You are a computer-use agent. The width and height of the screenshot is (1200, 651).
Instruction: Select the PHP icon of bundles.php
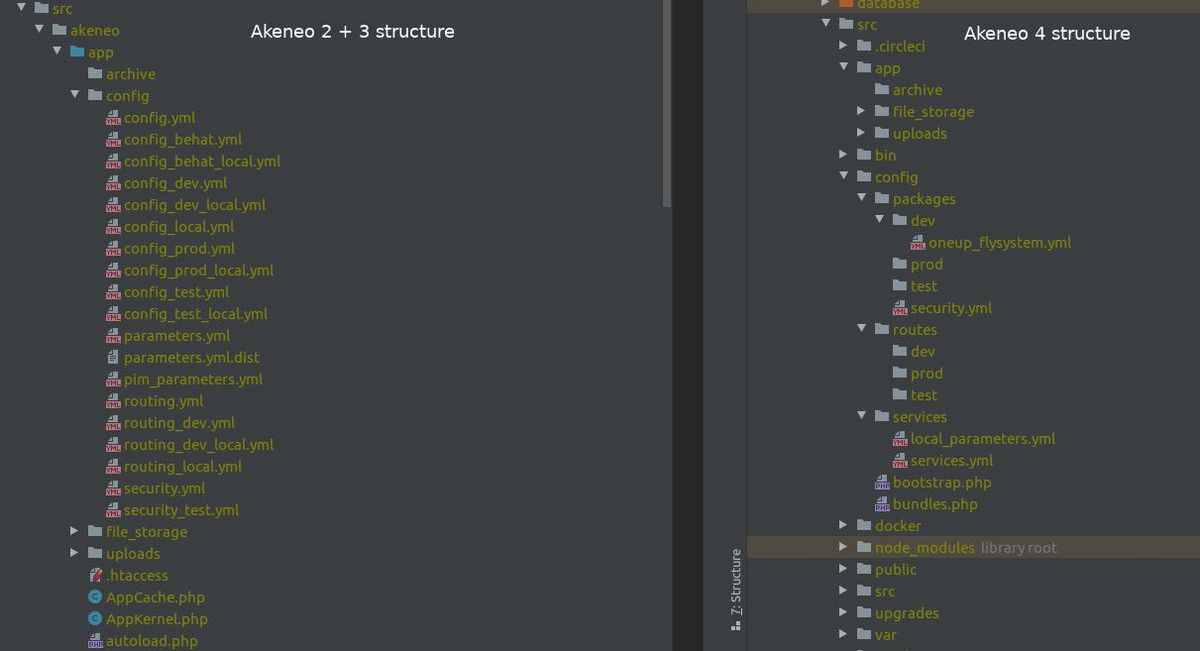(x=882, y=504)
